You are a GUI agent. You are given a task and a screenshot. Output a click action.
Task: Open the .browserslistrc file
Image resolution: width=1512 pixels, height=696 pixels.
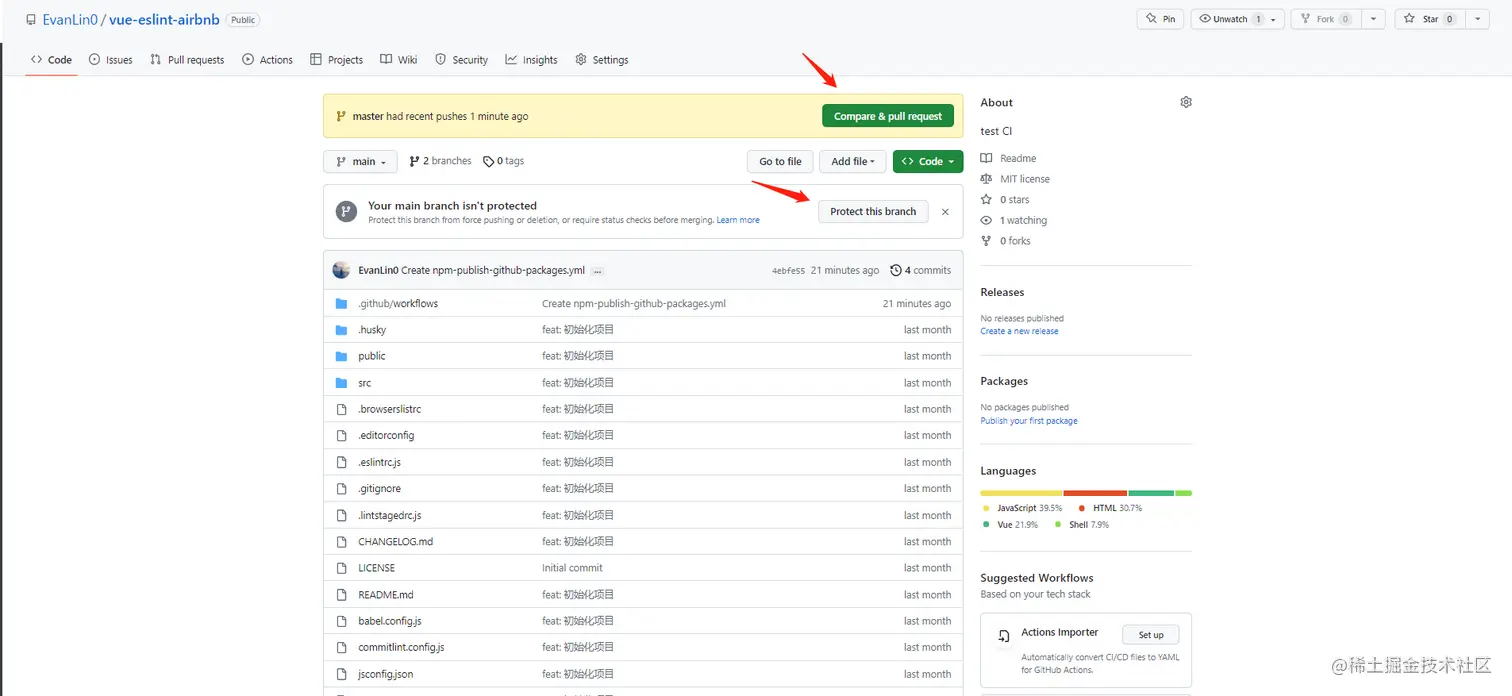[x=390, y=409]
